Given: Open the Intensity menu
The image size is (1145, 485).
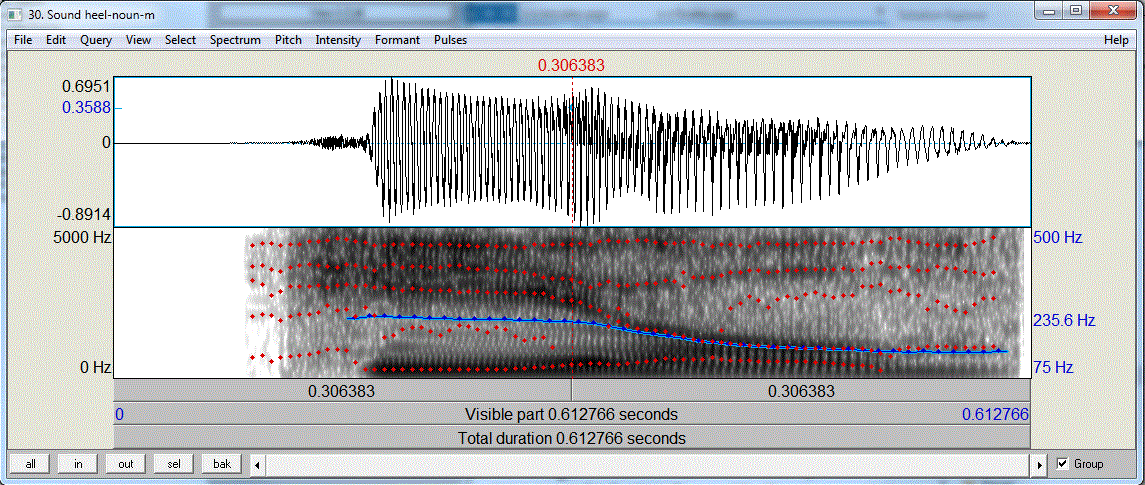Looking at the screenshot, I should pyautogui.click(x=338, y=40).
